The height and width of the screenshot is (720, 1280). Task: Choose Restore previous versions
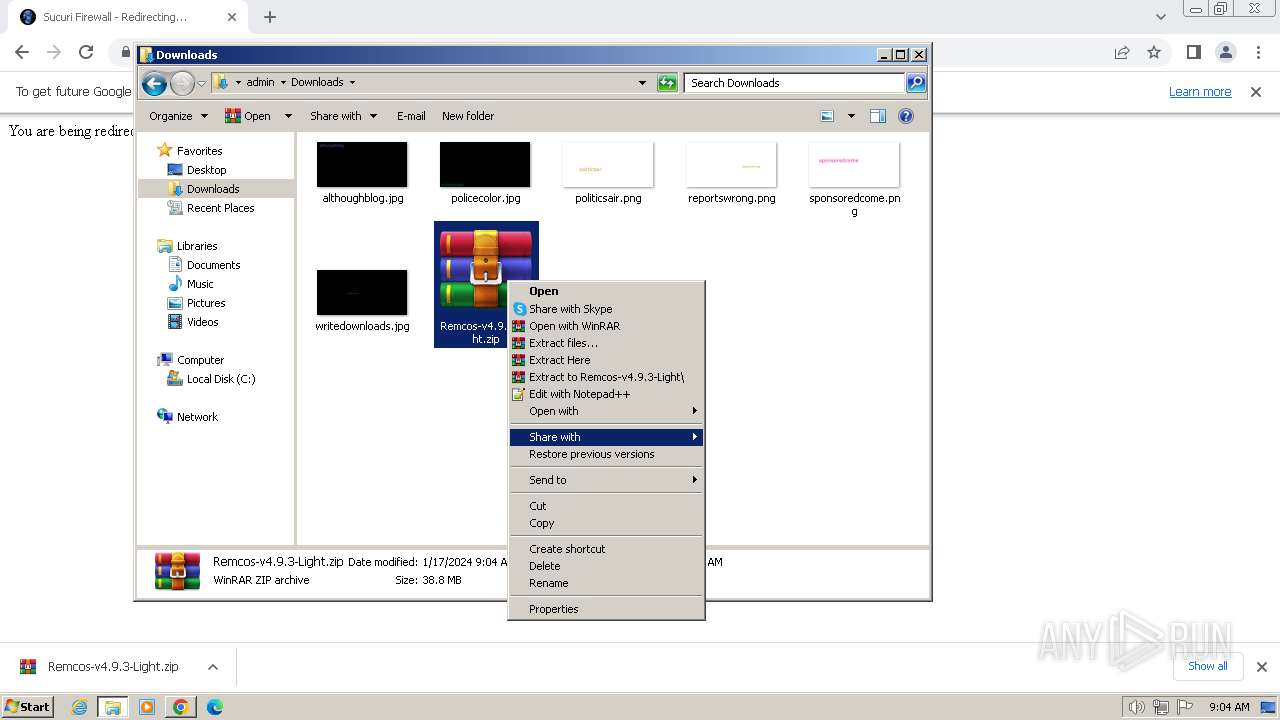(606, 454)
